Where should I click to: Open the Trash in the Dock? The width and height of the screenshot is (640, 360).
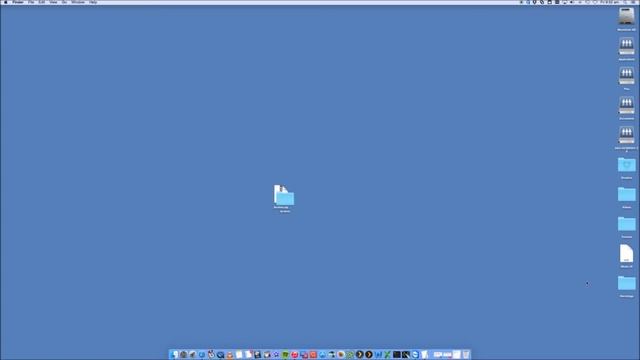click(466, 354)
